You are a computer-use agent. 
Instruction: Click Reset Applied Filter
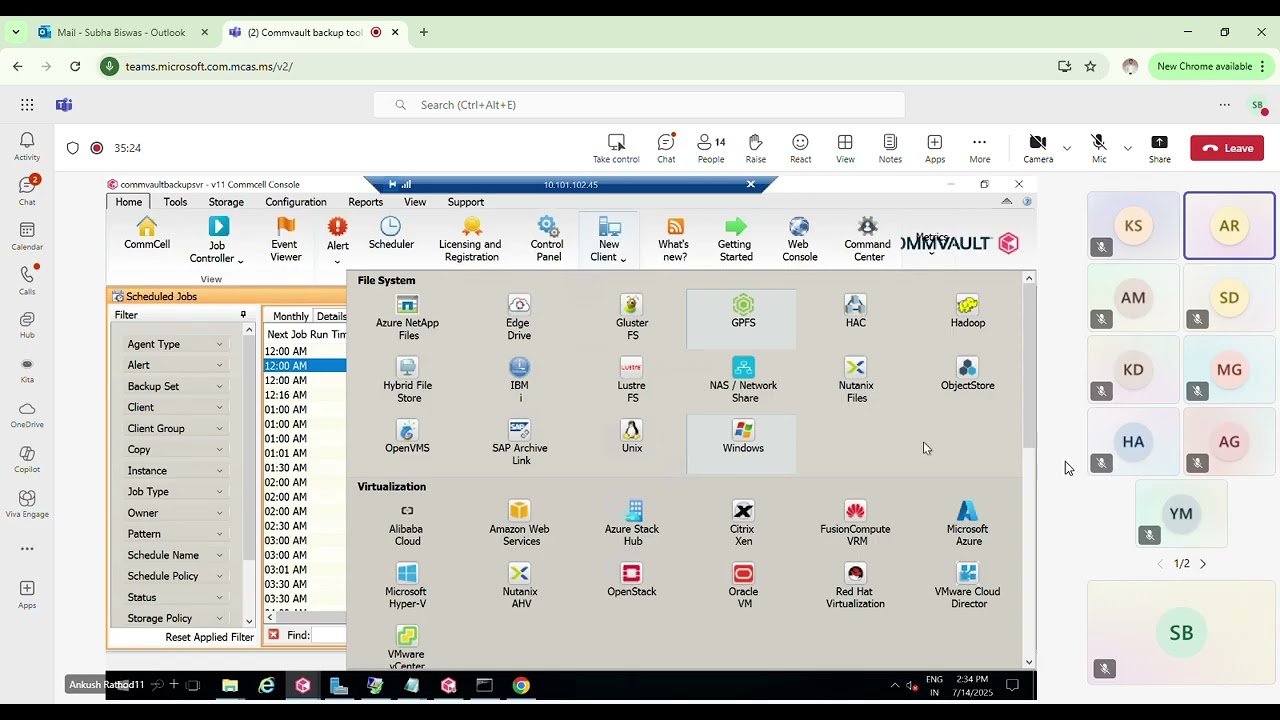[210, 637]
